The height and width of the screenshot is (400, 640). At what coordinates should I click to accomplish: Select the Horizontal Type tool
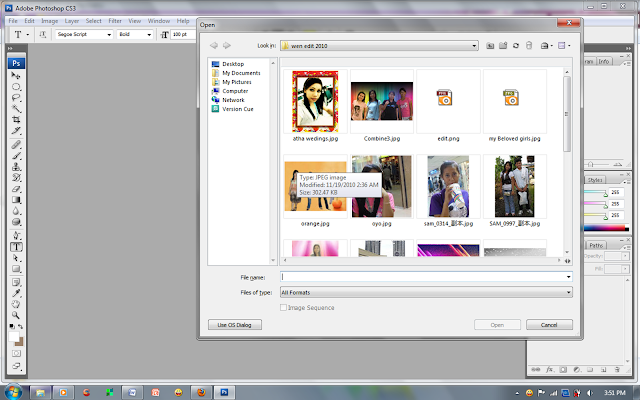[16, 247]
